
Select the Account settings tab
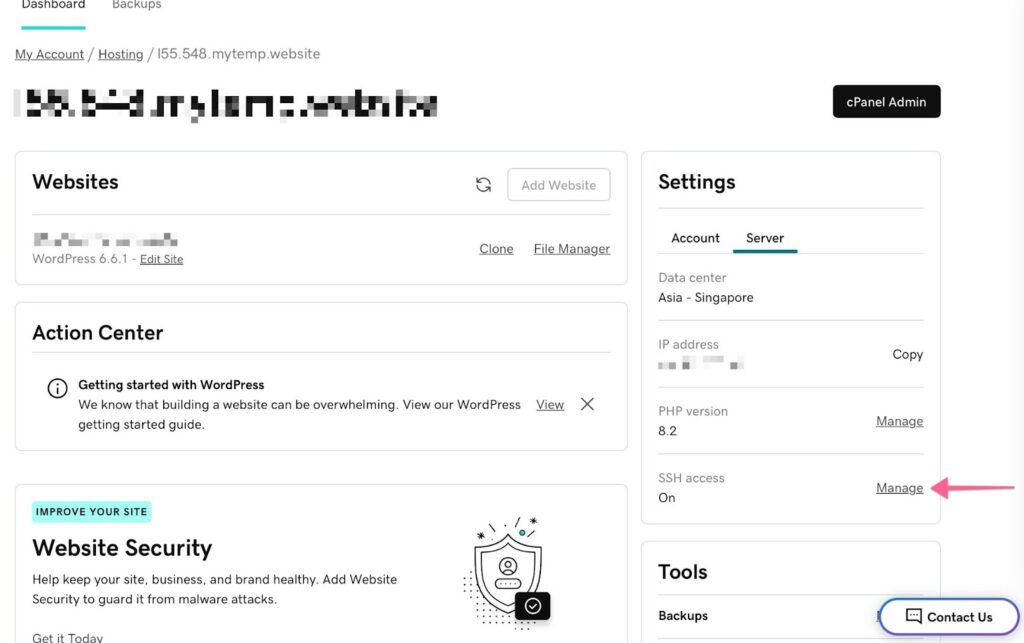point(695,238)
